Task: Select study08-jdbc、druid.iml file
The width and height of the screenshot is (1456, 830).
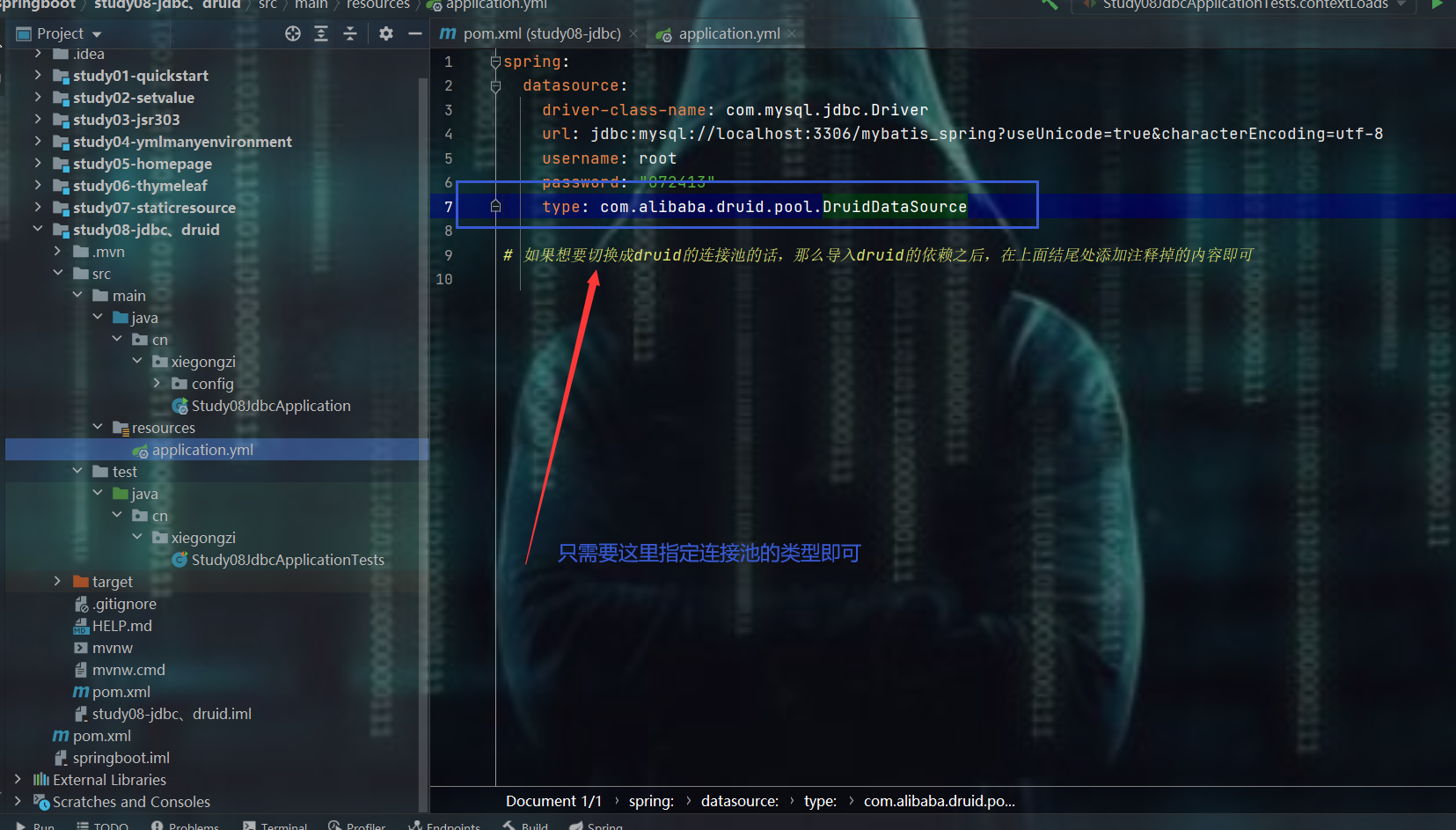Action: pos(172,714)
